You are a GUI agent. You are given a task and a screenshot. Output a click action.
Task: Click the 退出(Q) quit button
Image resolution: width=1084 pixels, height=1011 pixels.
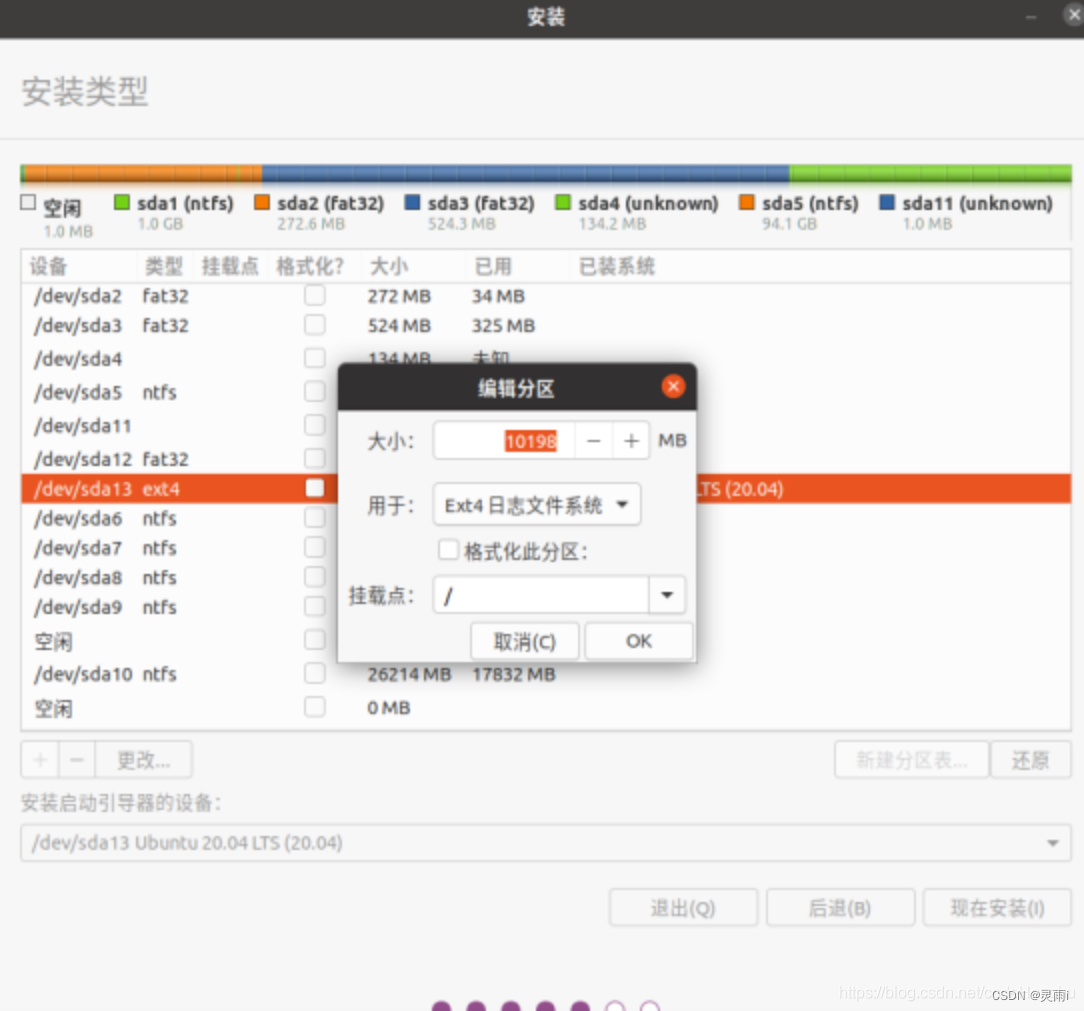tap(683, 907)
